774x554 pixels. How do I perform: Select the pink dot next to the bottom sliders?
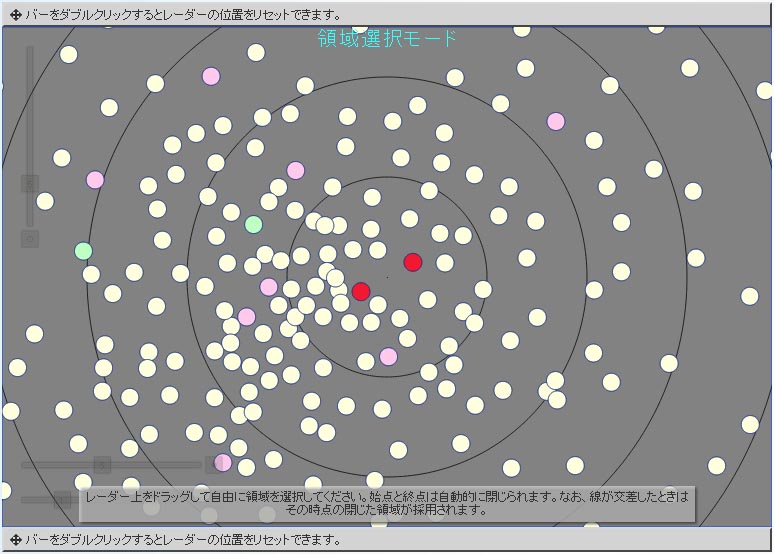(223, 462)
